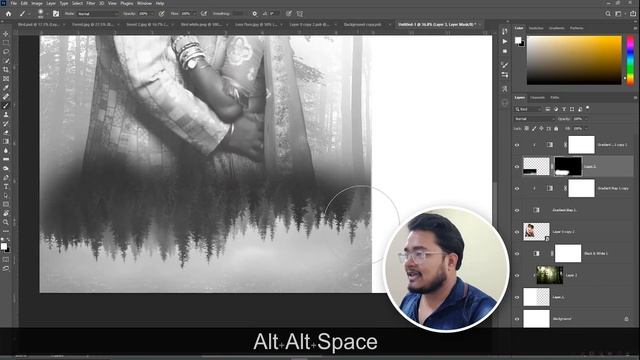This screenshot has height=360, width=640.
Task: Select the Hand tool
Action: click(x=6, y=213)
